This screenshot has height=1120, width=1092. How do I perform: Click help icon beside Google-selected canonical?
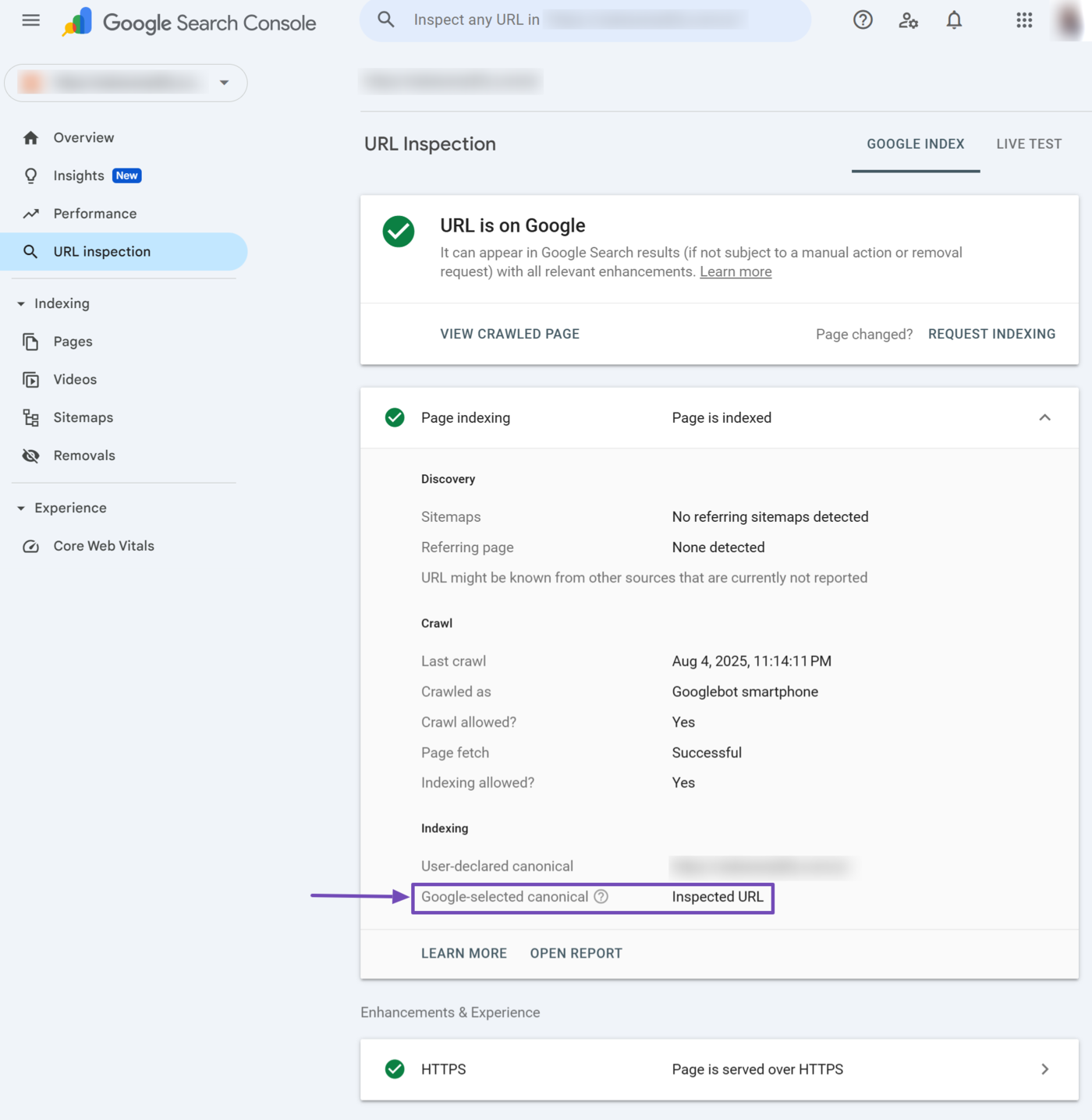click(x=601, y=897)
